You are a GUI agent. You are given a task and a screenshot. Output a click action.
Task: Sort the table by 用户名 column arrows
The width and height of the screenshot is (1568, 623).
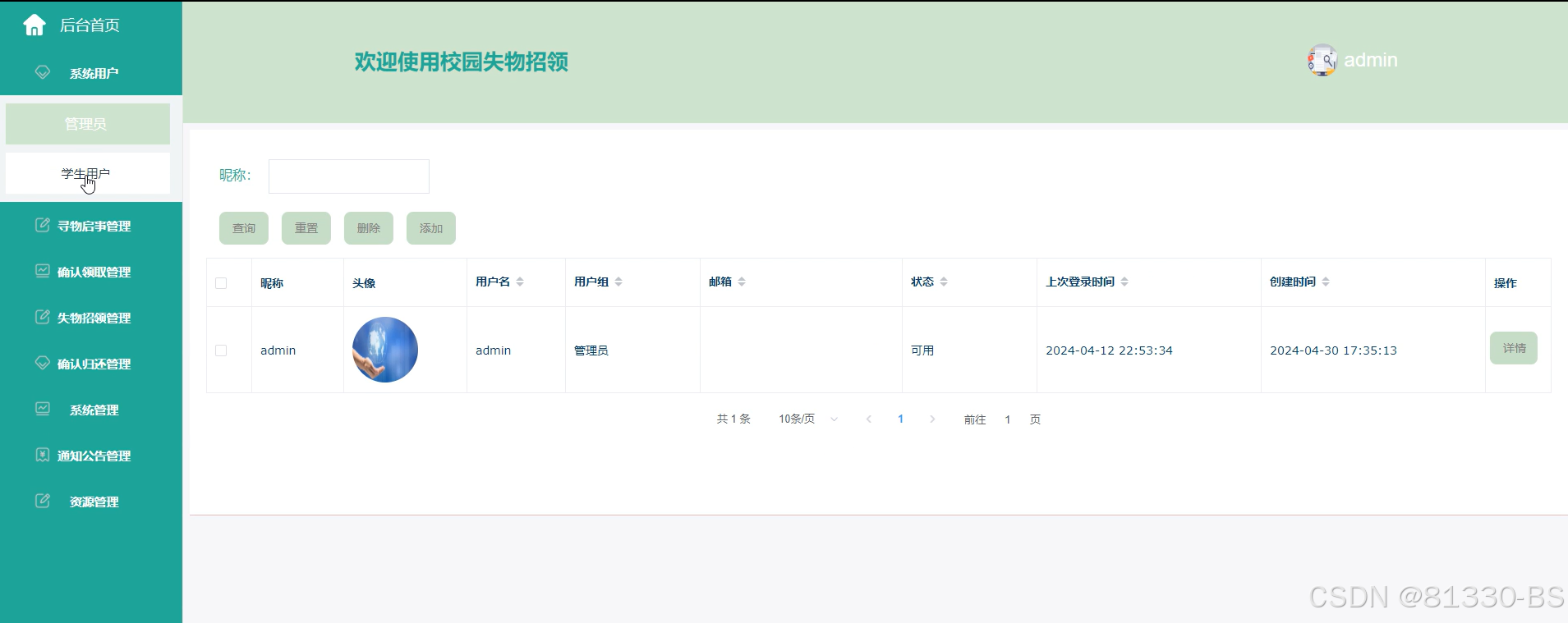point(520,282)
